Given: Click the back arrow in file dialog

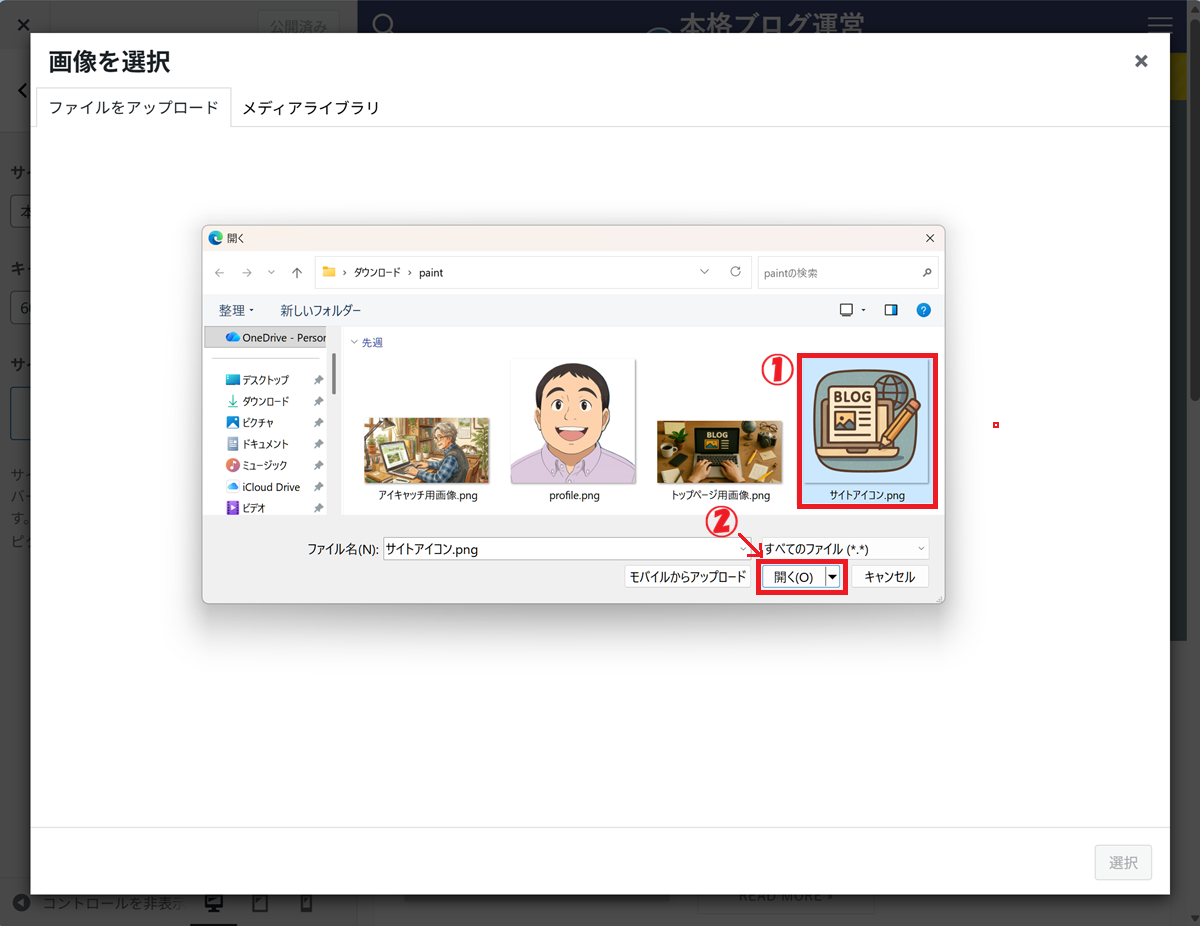Looking at the screenshot, I should (x=220, y=273).
